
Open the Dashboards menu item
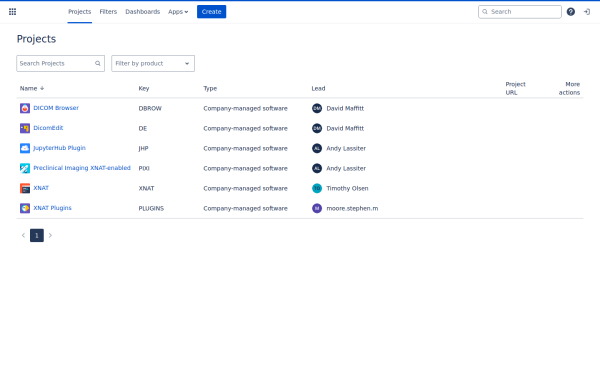click(x=142, y=12)
